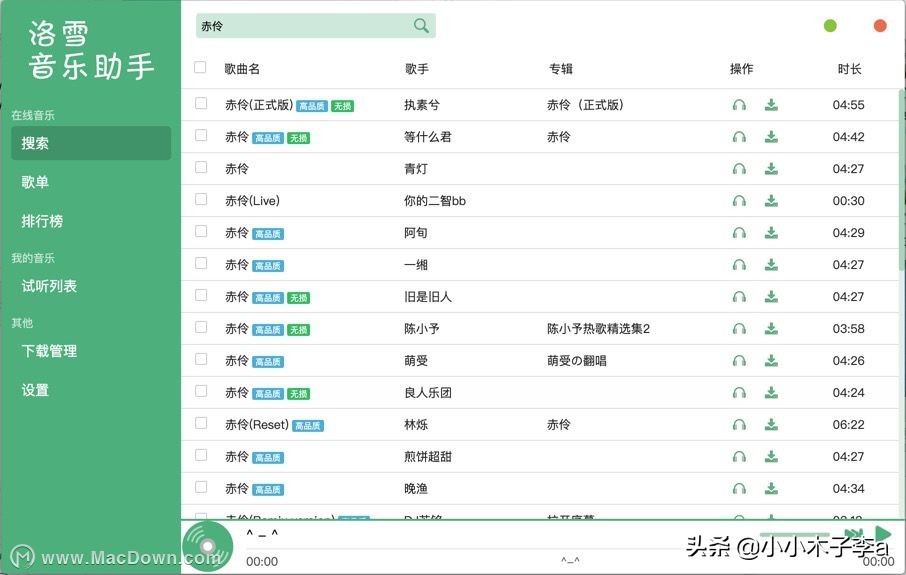Download 青灯's version of 赤伶
The image size is (906, 575).
coord(771,169)
